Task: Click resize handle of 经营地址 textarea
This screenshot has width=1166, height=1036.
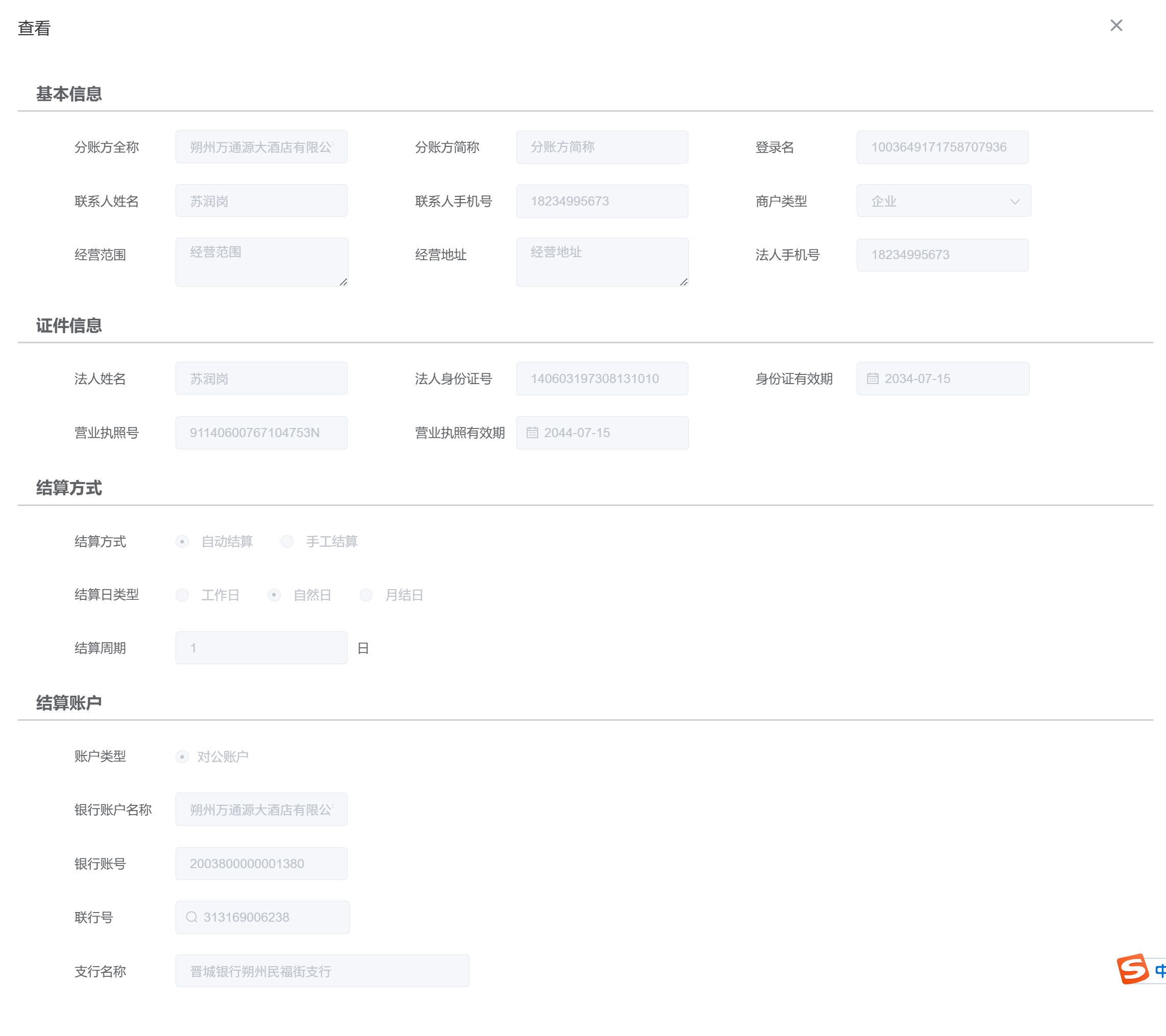Action: tap(683, 282)
